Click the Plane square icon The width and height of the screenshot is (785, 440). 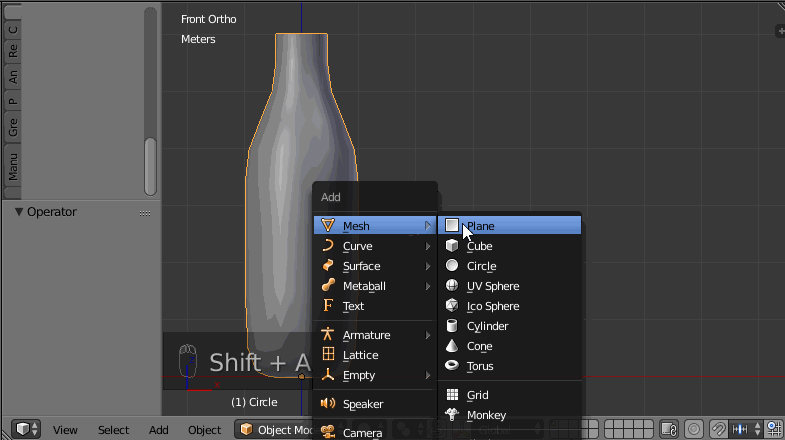pyautogui.click(x=452, y=225)
